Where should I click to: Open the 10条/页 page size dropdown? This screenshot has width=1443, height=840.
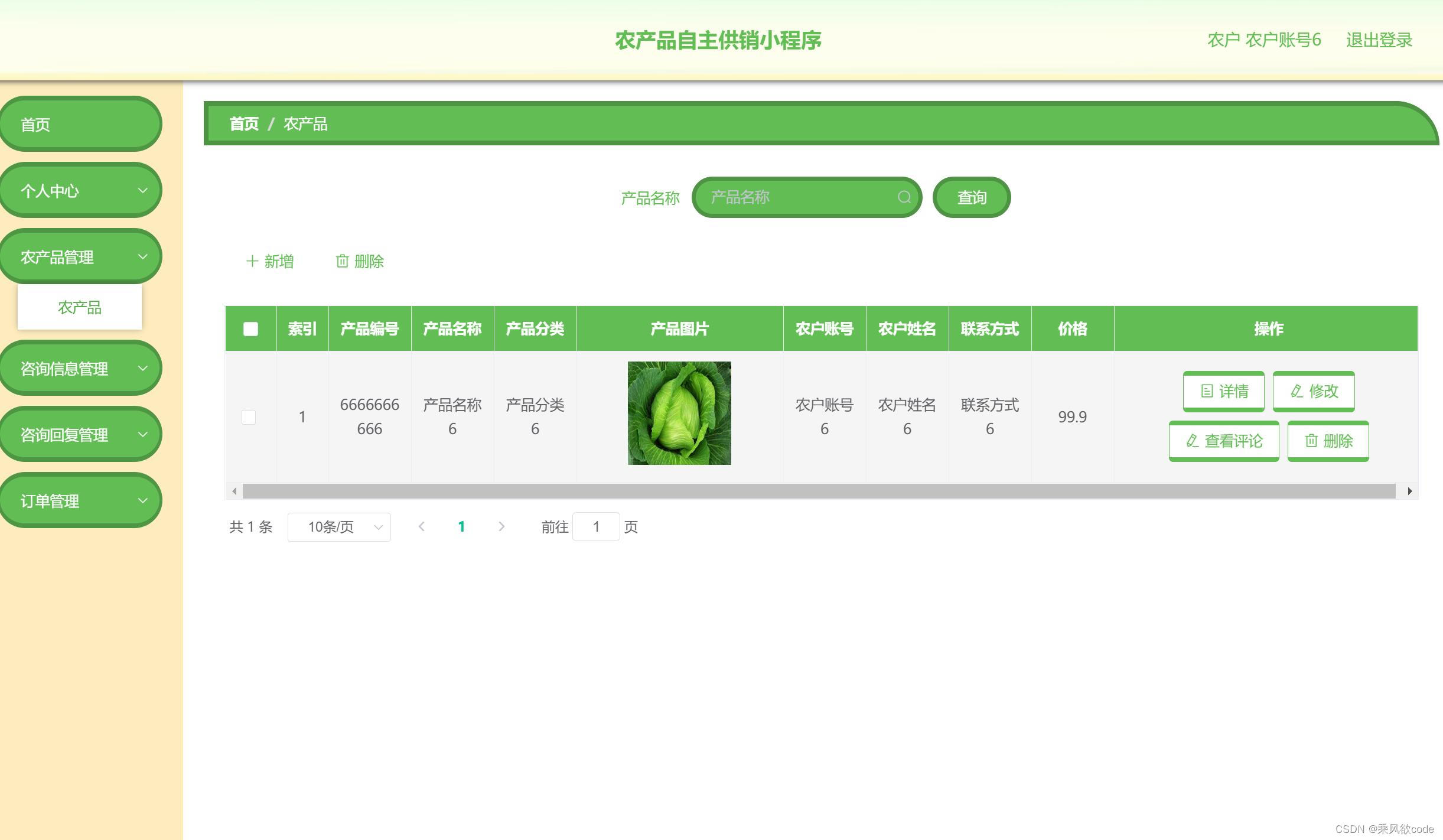(x=338, y=526)
